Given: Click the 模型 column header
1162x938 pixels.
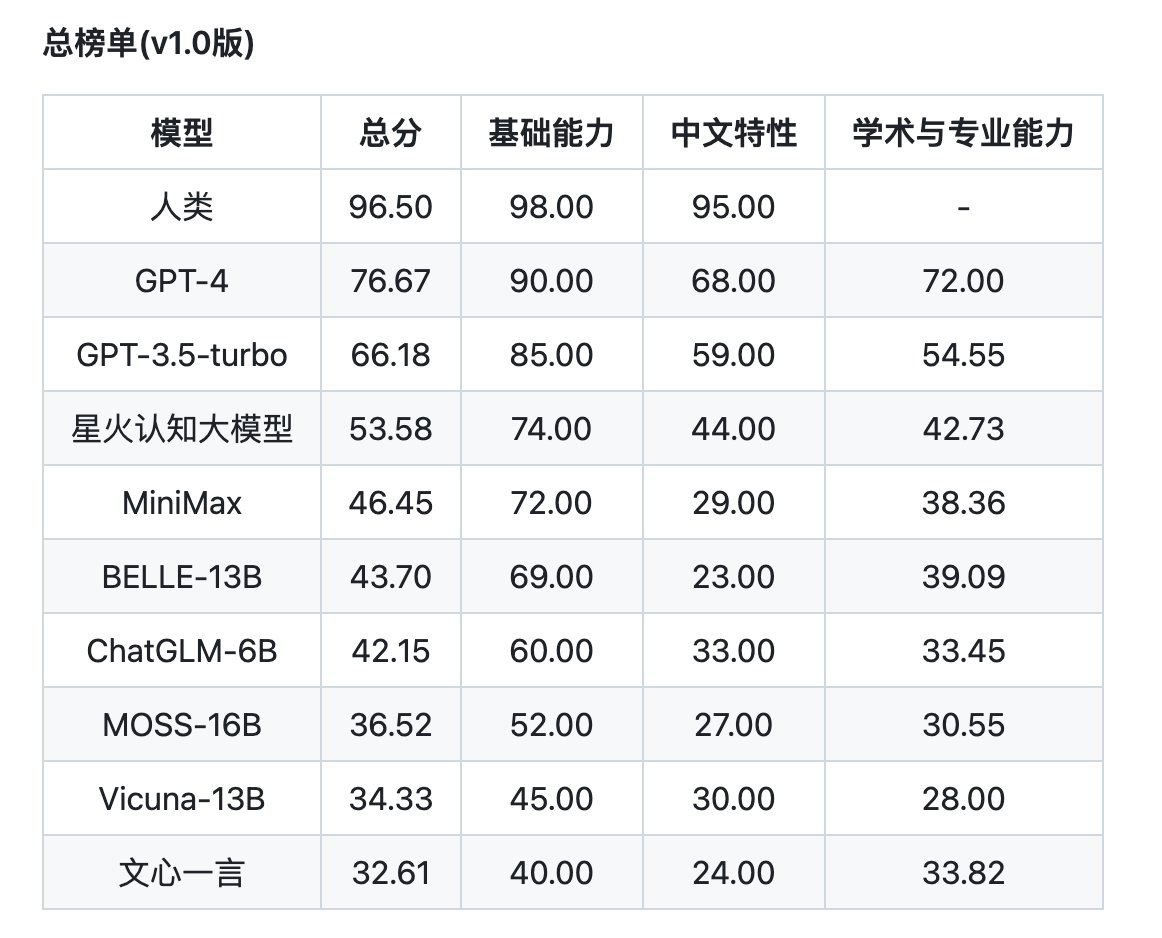Looking at the screenshot, I should [x=182, y=133].
